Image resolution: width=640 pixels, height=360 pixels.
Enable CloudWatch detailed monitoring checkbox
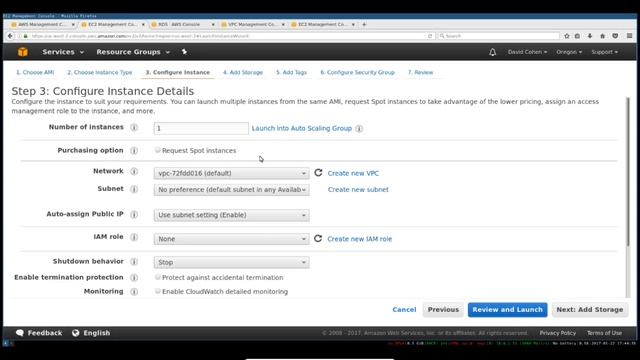click(158, 291)
